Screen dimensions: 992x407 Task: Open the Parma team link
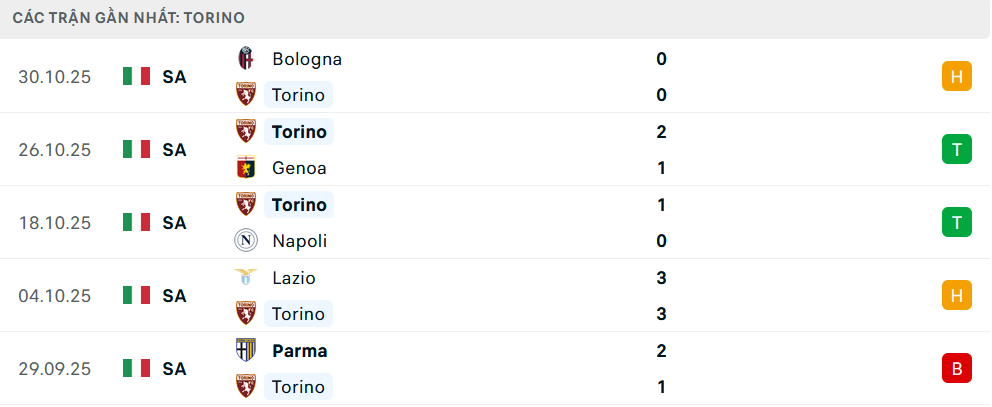pyautogui.click(x=299, y=351)
